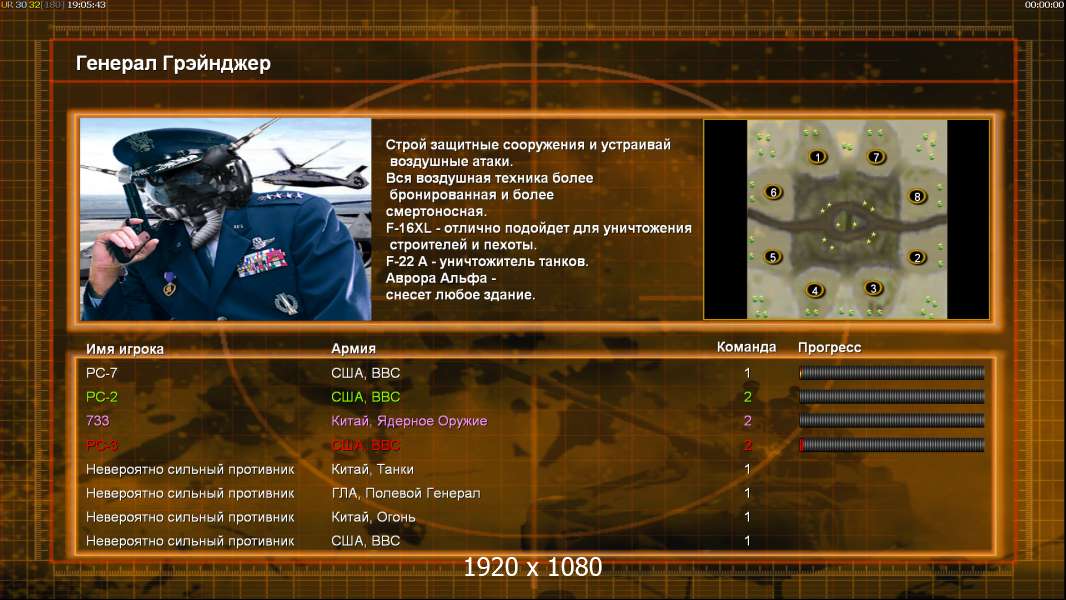
Task: Choose start position 8 on the minimap
Action: [x=917, y=196]
